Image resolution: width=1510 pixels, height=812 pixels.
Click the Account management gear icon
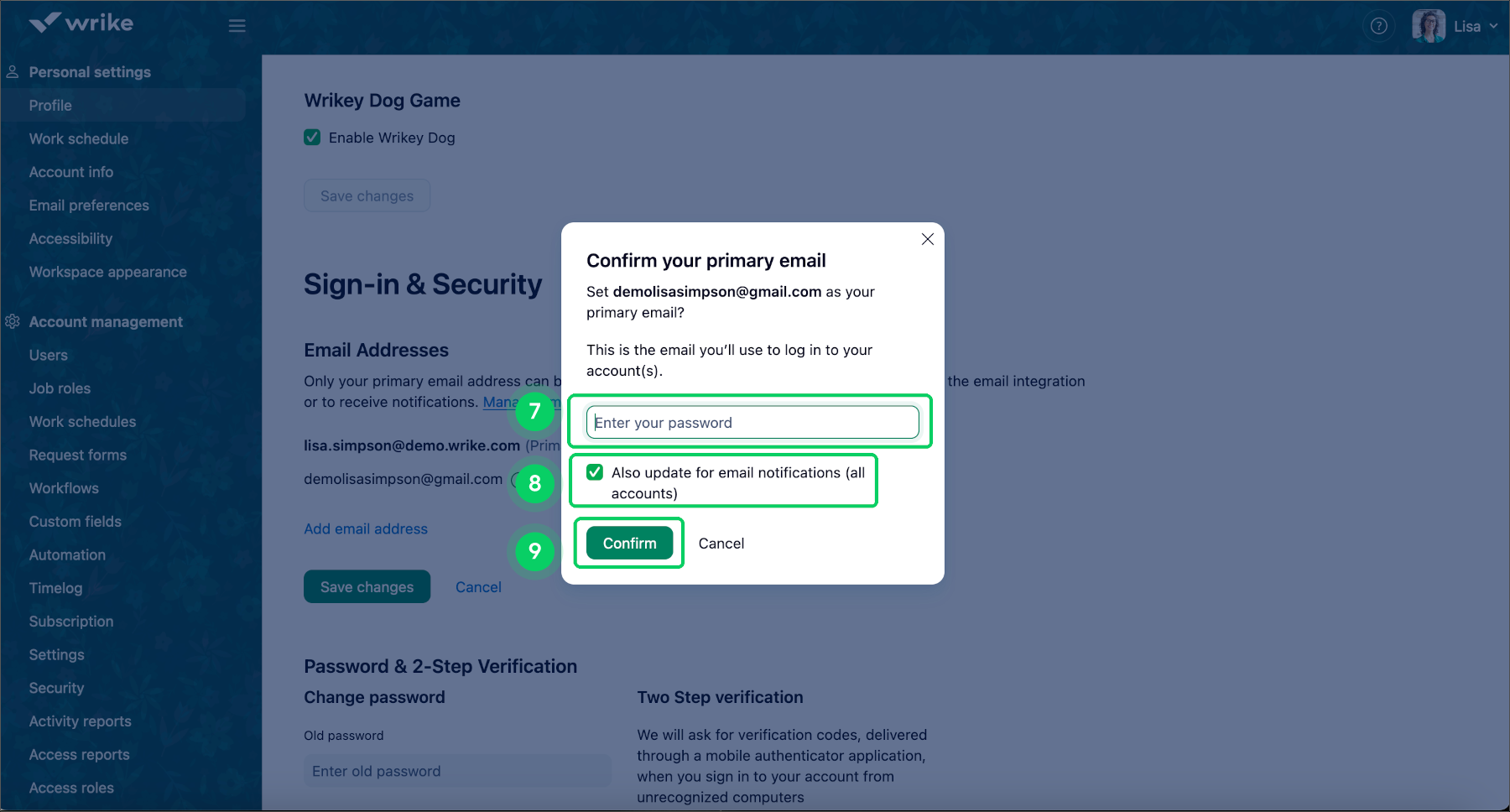pyautogui.click(x=13, y=321)
